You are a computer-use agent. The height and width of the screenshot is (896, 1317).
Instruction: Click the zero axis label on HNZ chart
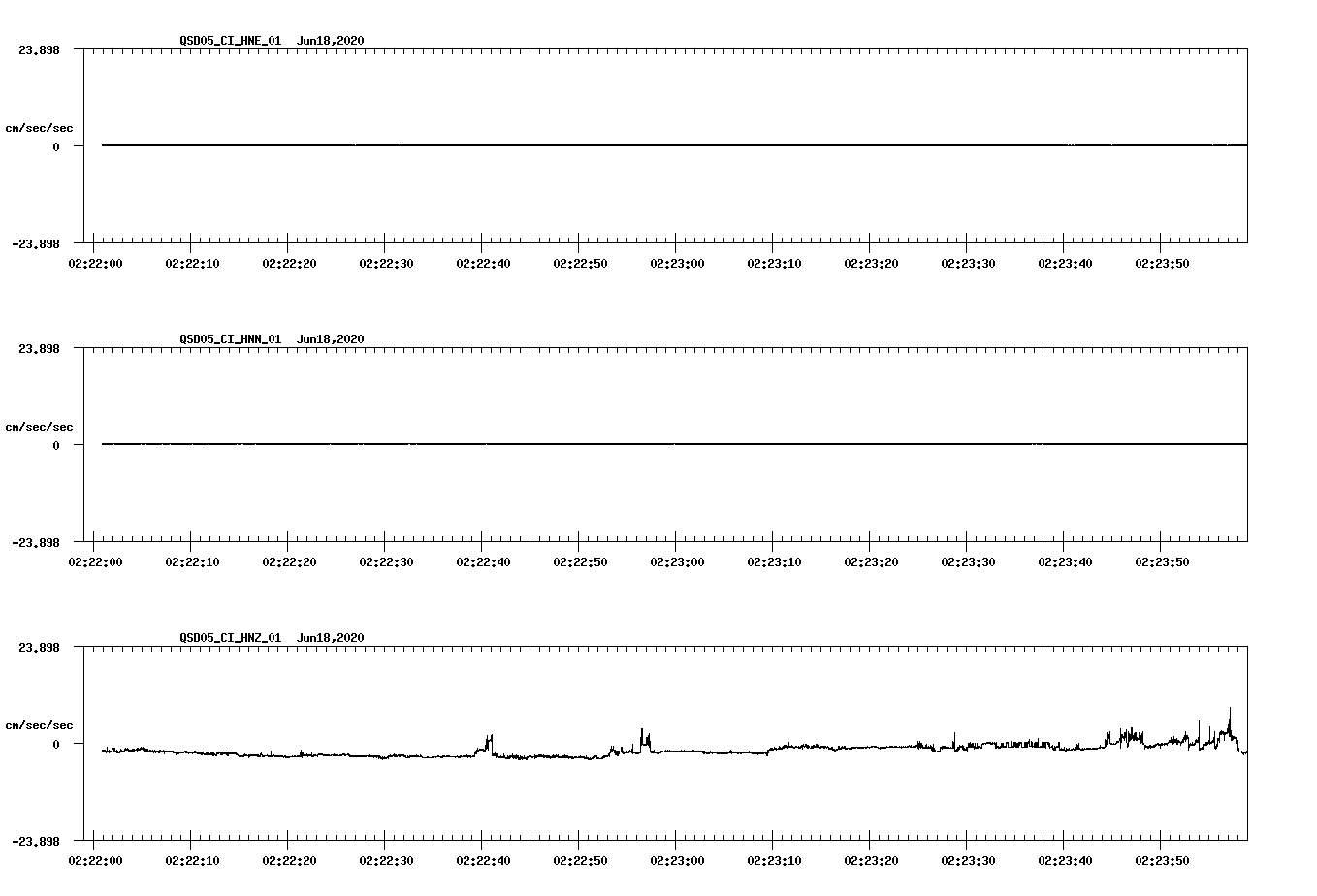click(x=56, y=744)
